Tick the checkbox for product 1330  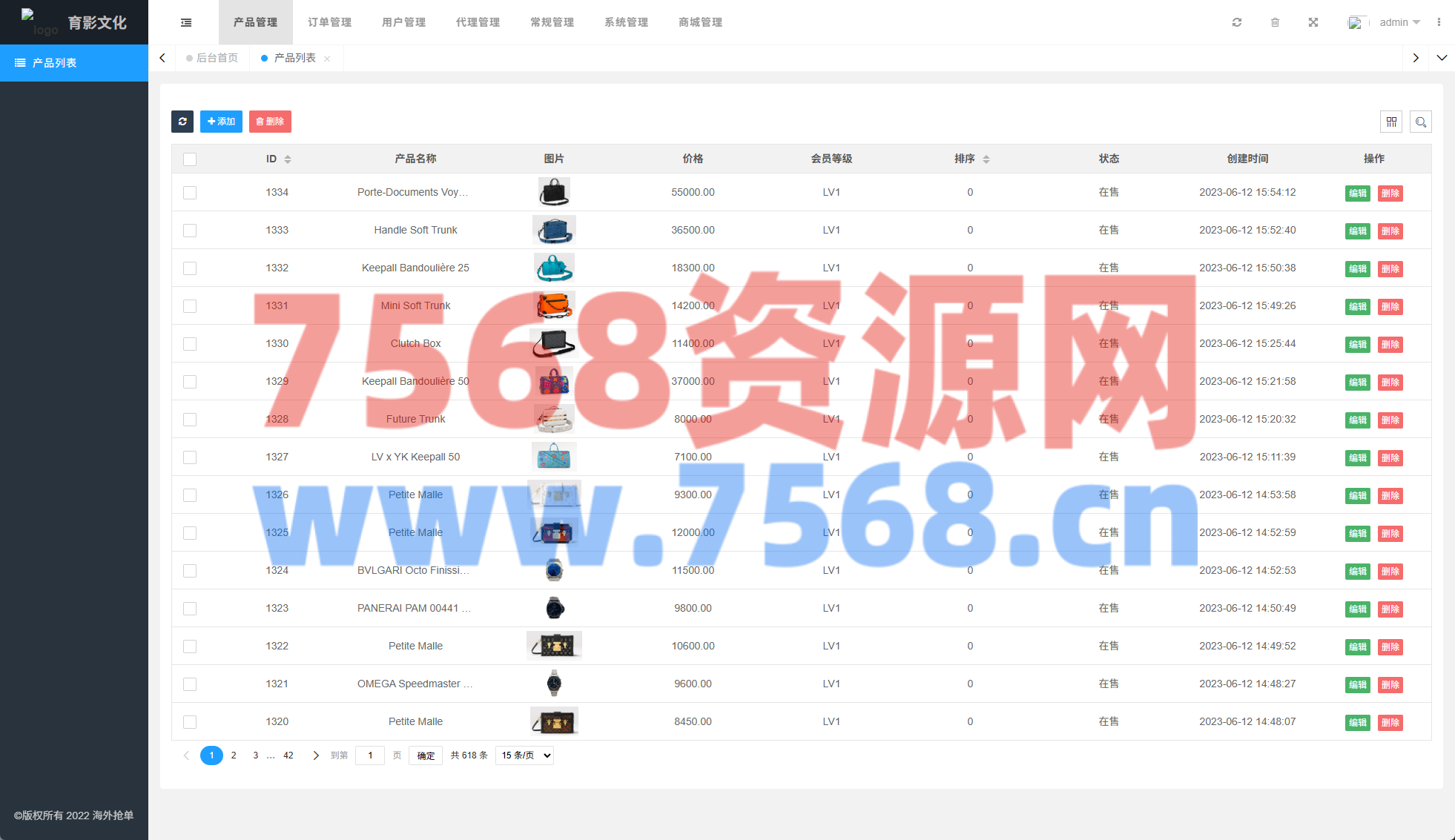coord(190,344)
